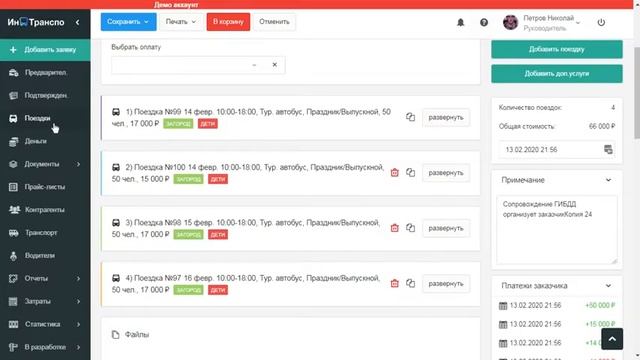Open Деньги section
This screenshot has width=640, height=360.
45,141
